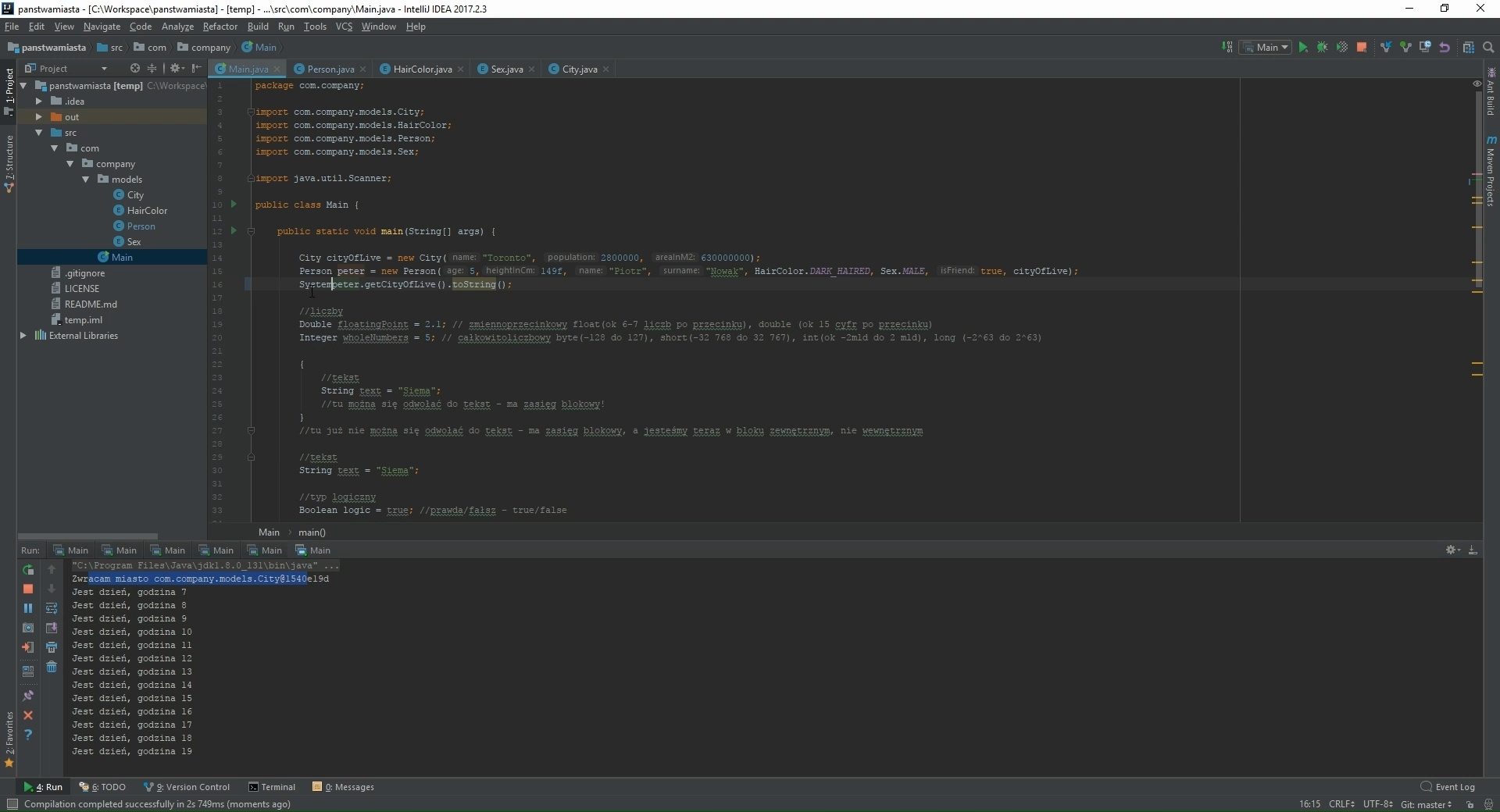Open README.md in the project tree
Screen dimensions: 1500x812
(x=91, y=304)
